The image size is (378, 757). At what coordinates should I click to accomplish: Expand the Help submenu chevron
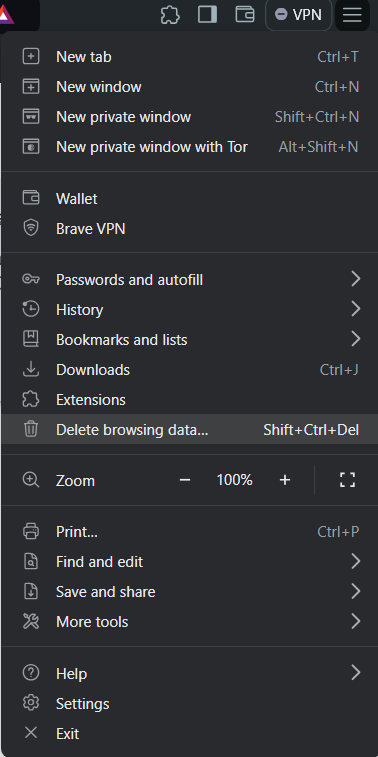(356, 673)
